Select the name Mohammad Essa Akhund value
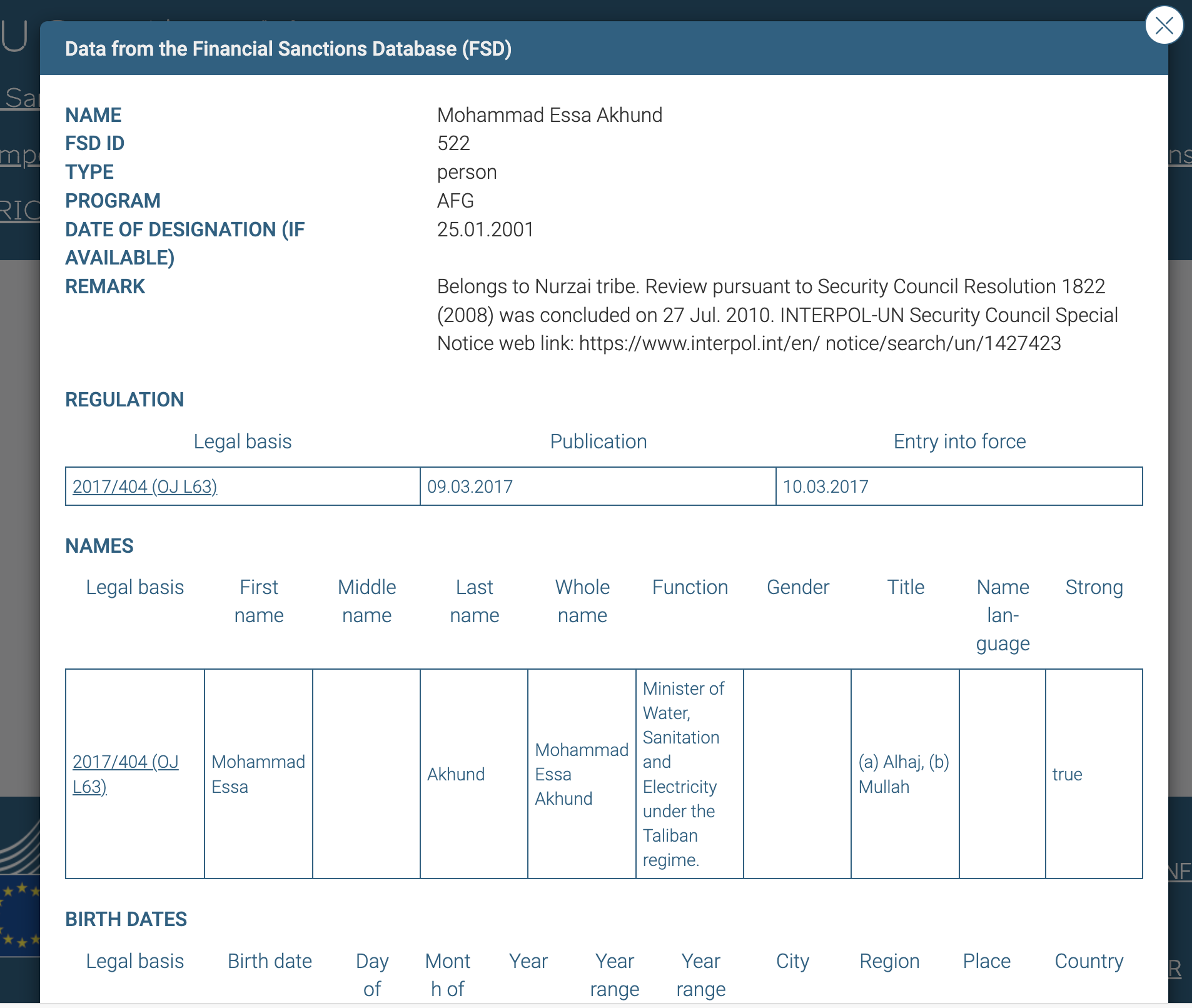This screenshot has height=1008, width=1192. click(550, 115)
